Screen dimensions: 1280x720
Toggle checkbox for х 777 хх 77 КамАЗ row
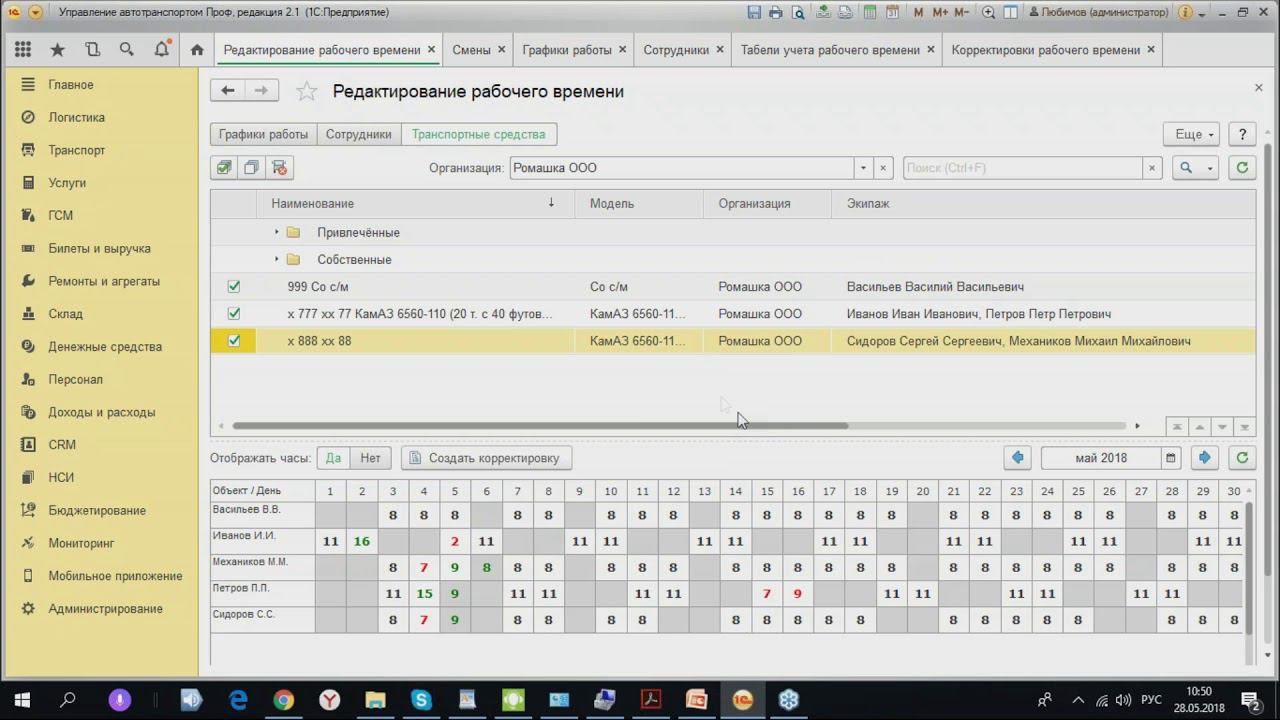234,314
